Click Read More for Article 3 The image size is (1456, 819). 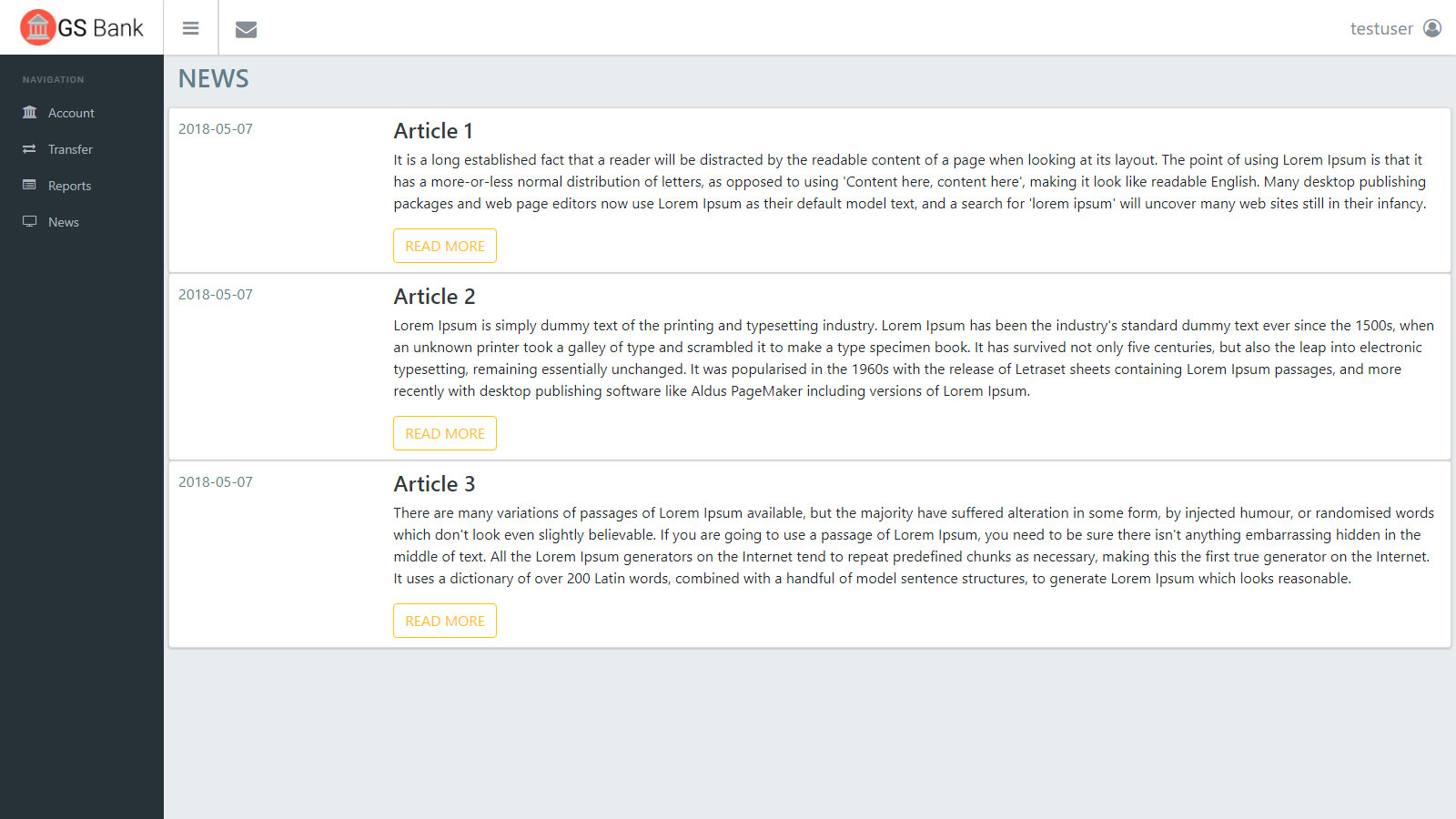click(444, 621)
